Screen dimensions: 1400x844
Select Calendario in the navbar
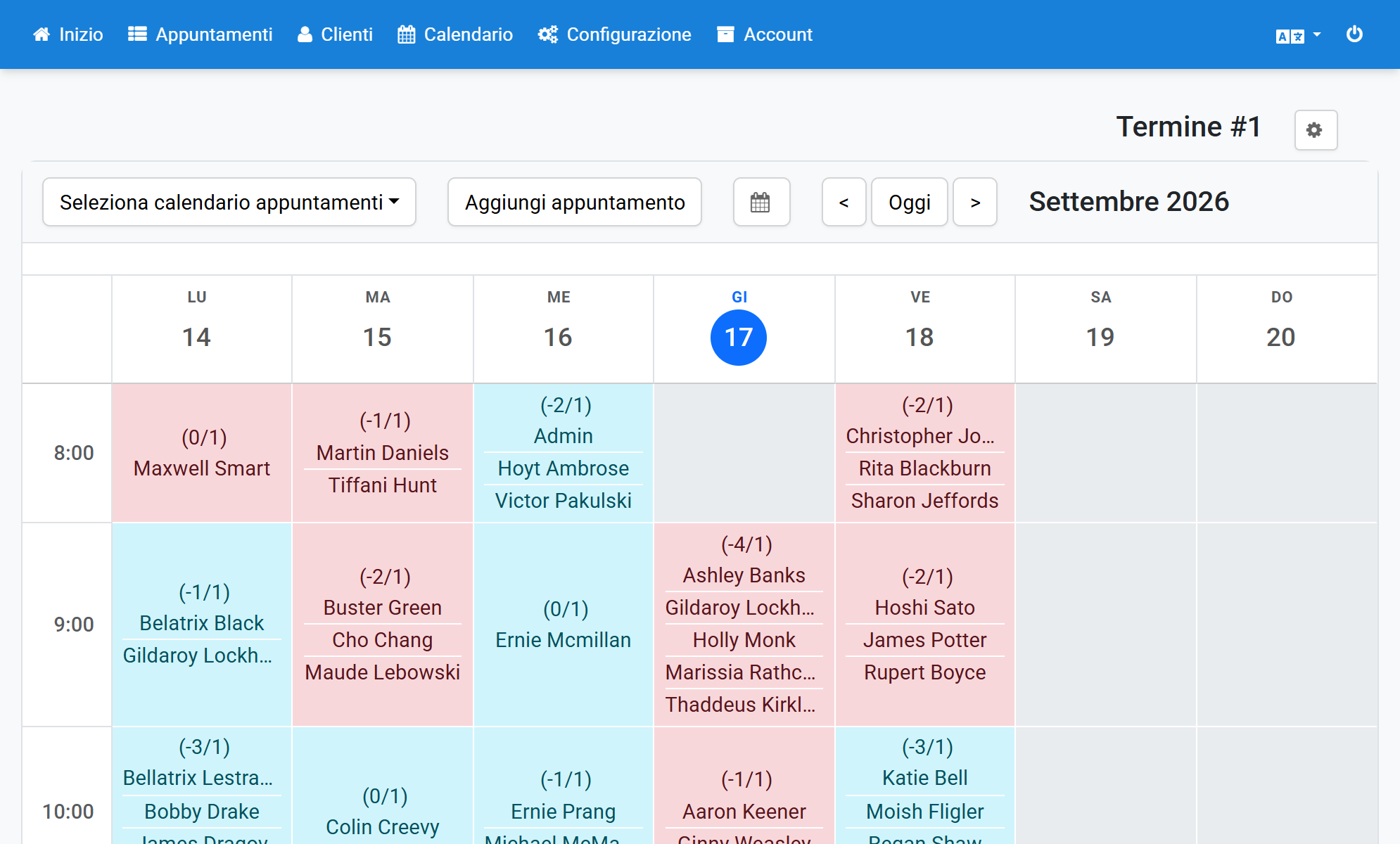[x=455, y=34]
